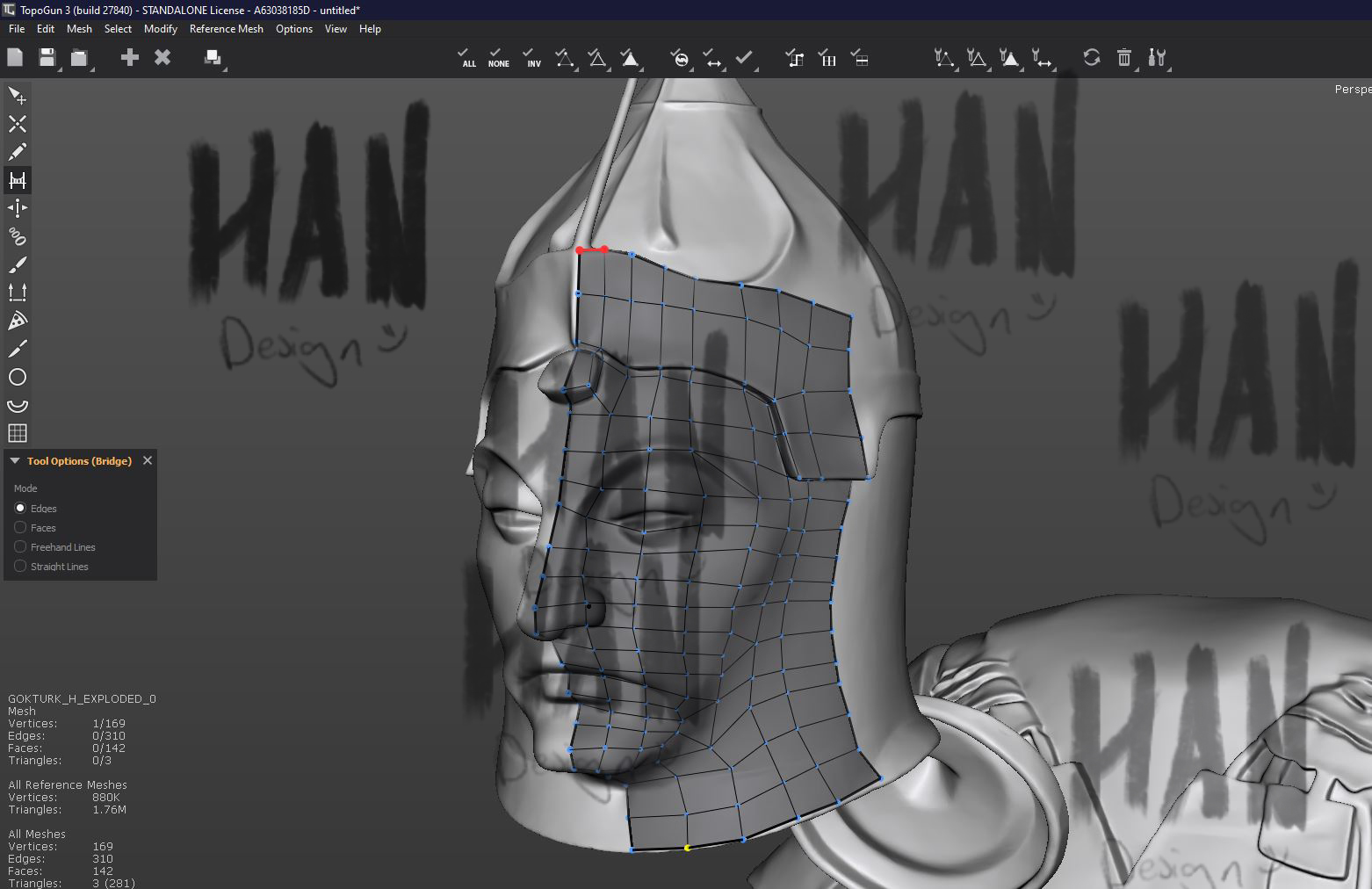1372x889 pixels.
Task: Open the Edit menu
Action: [x=46, y=29]
